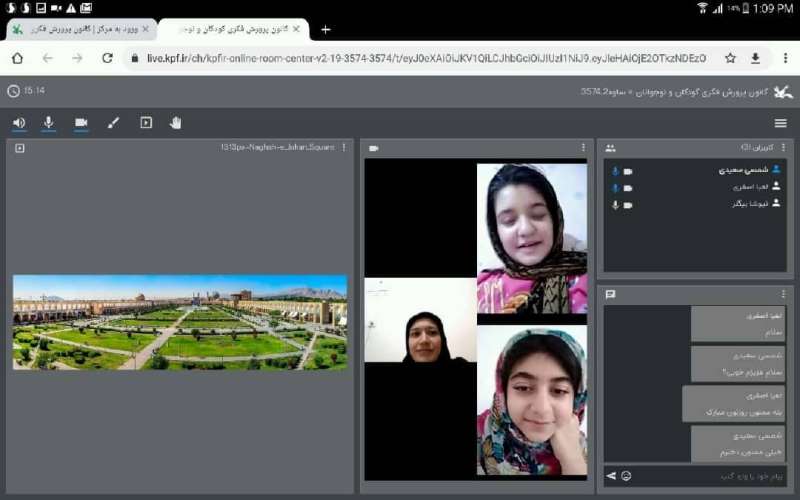The height and width of the screenshot is (500, 800).
Task: Open the chat panel's three-dot menu
Action: [x=783, y=295]
